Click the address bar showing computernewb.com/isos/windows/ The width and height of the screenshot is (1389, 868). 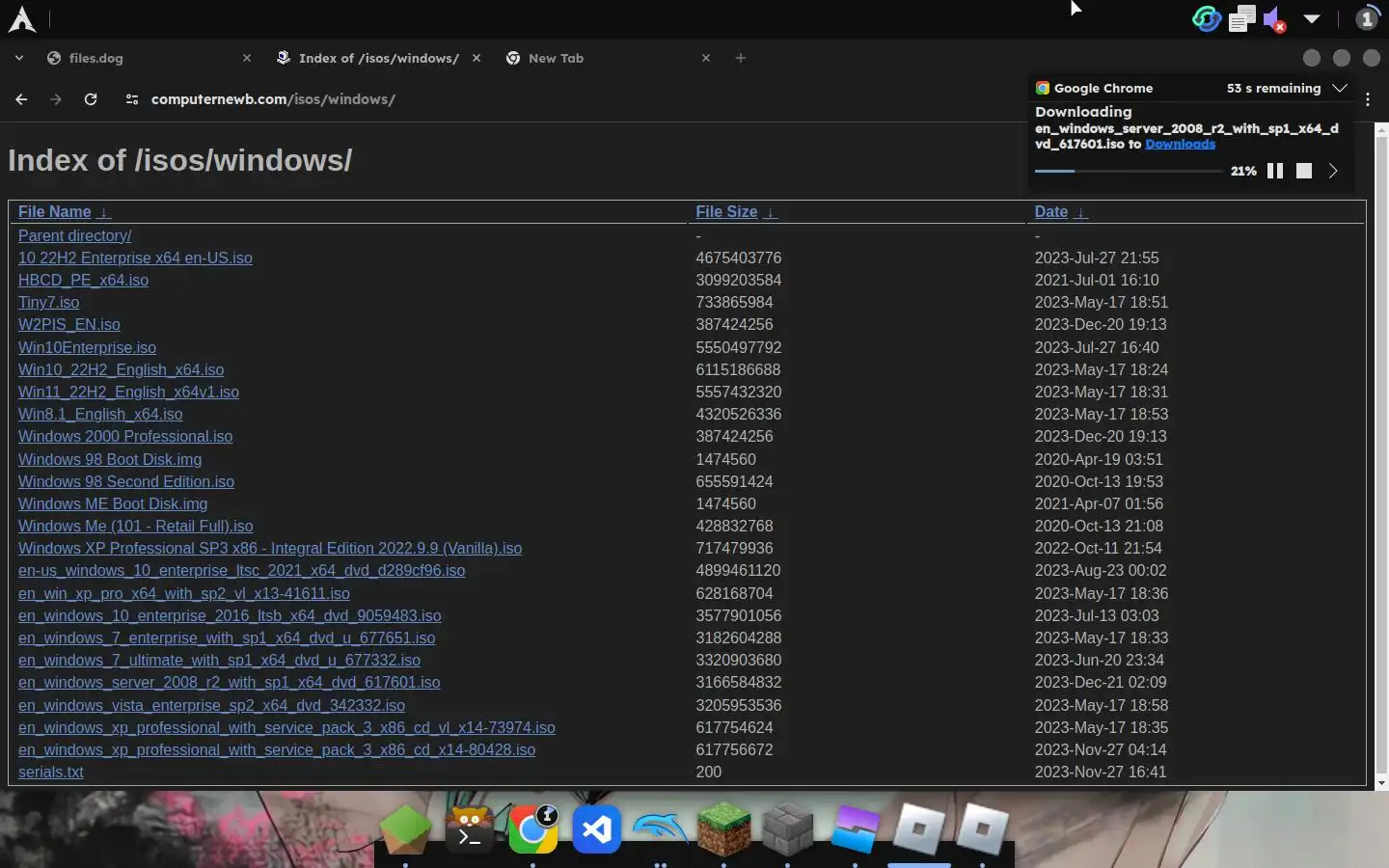(273, 99)
